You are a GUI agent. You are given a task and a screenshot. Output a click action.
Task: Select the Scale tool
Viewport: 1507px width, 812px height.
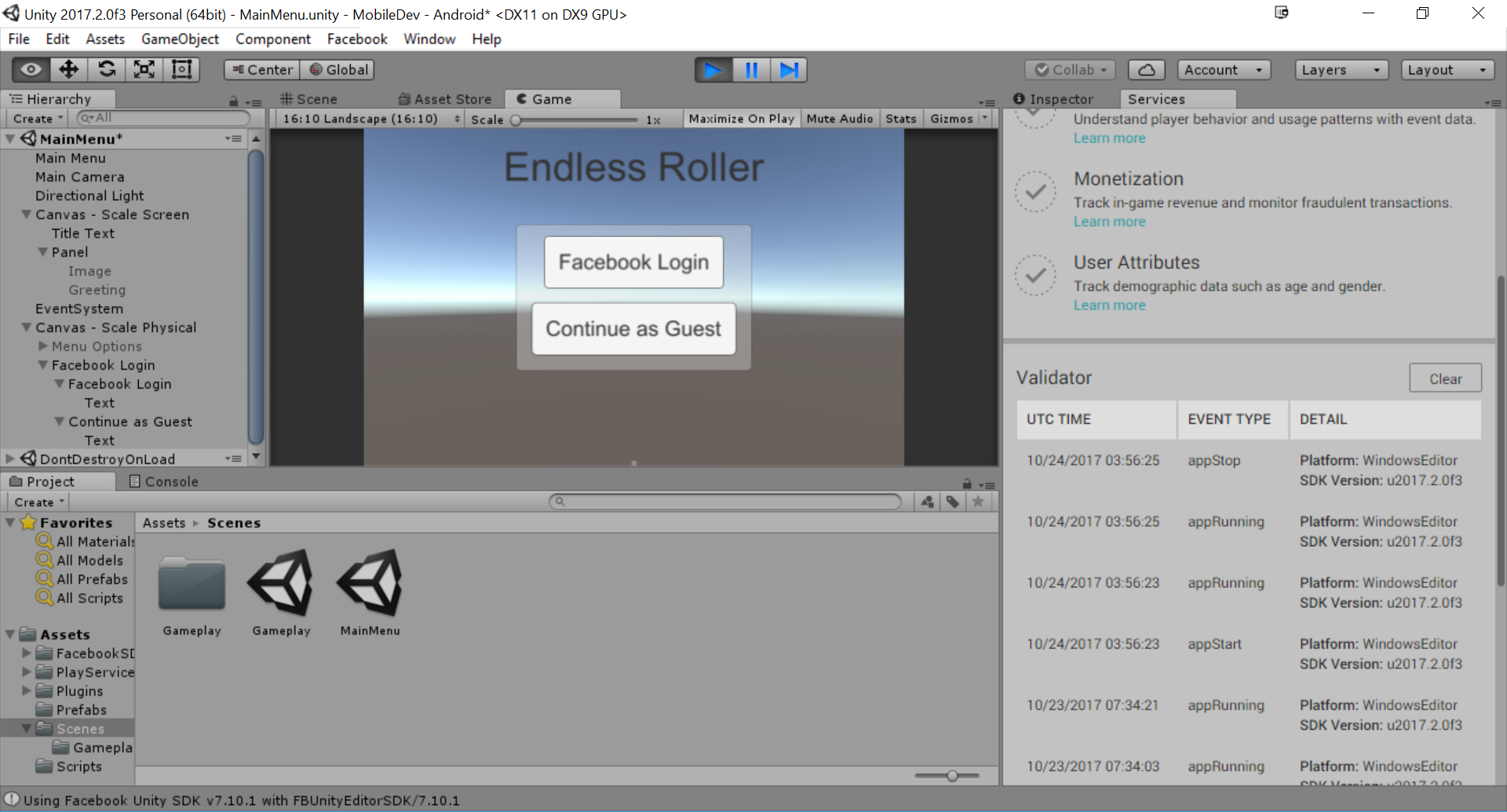click(144, 70)
